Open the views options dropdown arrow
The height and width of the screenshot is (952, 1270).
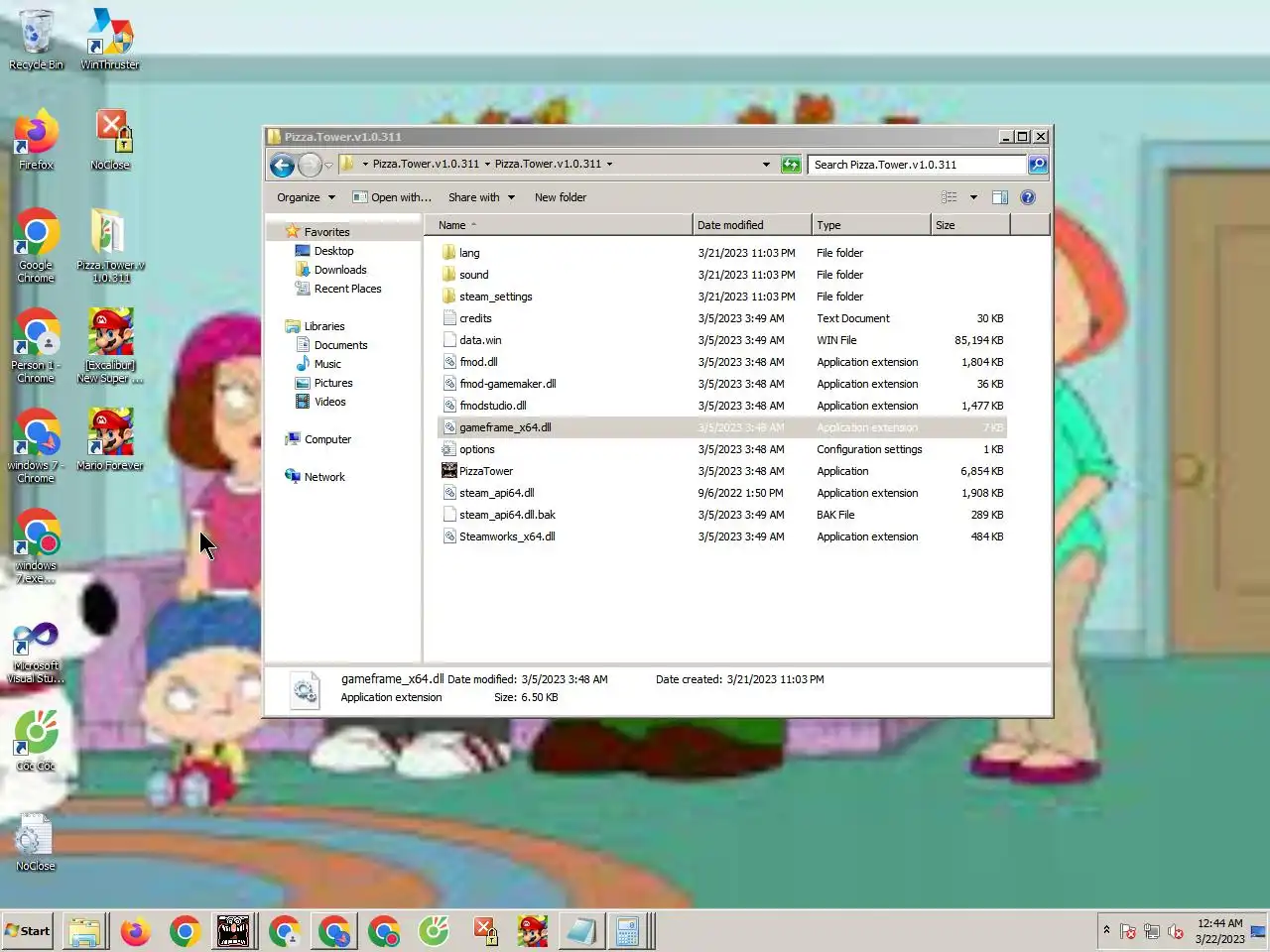coord(973,197)
